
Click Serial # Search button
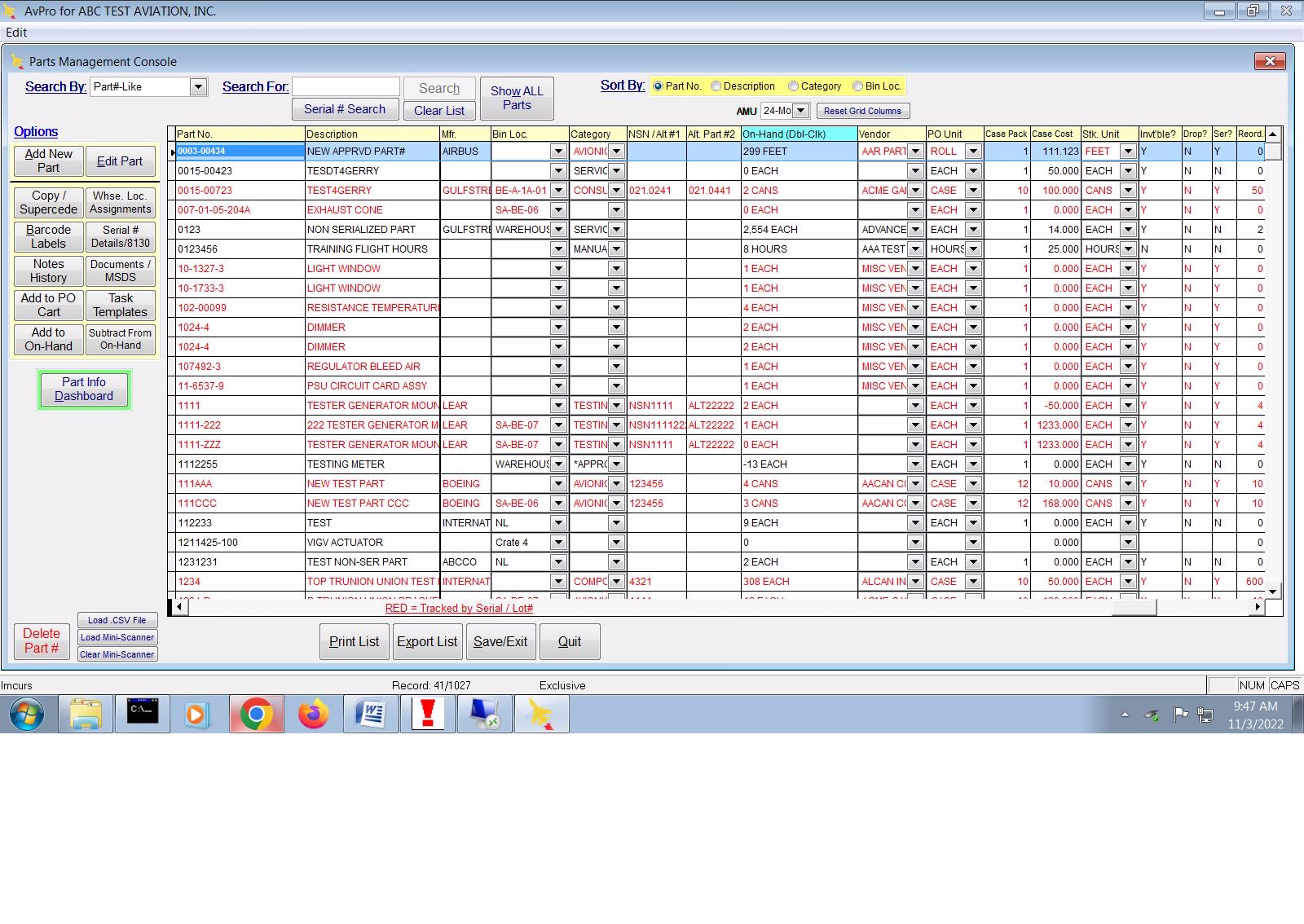(345, 109)
